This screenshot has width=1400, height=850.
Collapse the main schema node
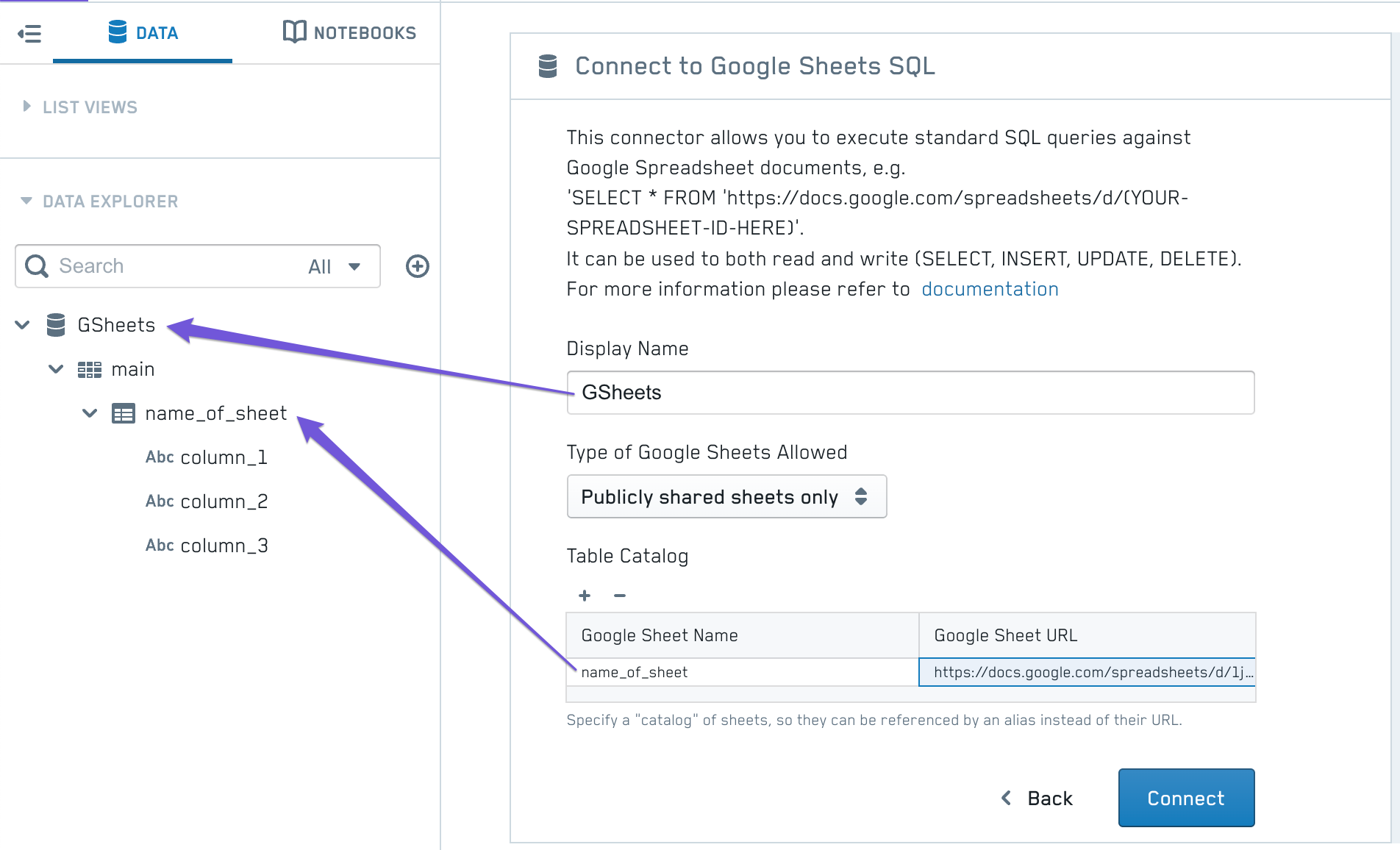coord(56,369)
